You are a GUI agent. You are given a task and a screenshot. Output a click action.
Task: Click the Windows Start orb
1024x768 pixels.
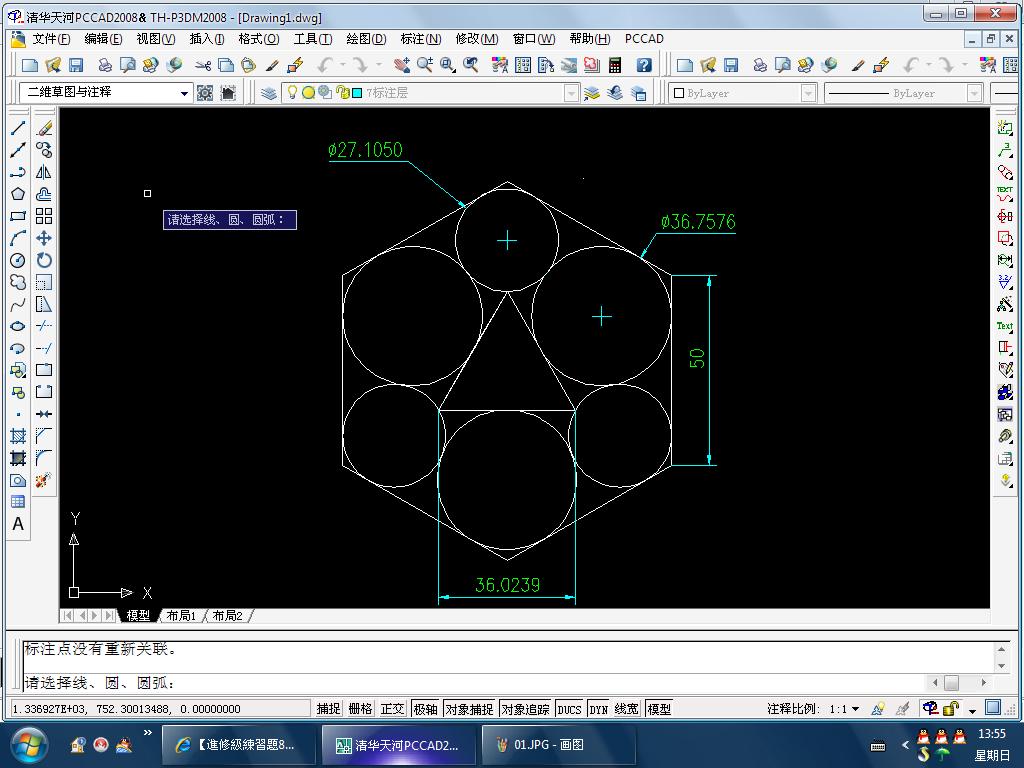tap(29, 745)
